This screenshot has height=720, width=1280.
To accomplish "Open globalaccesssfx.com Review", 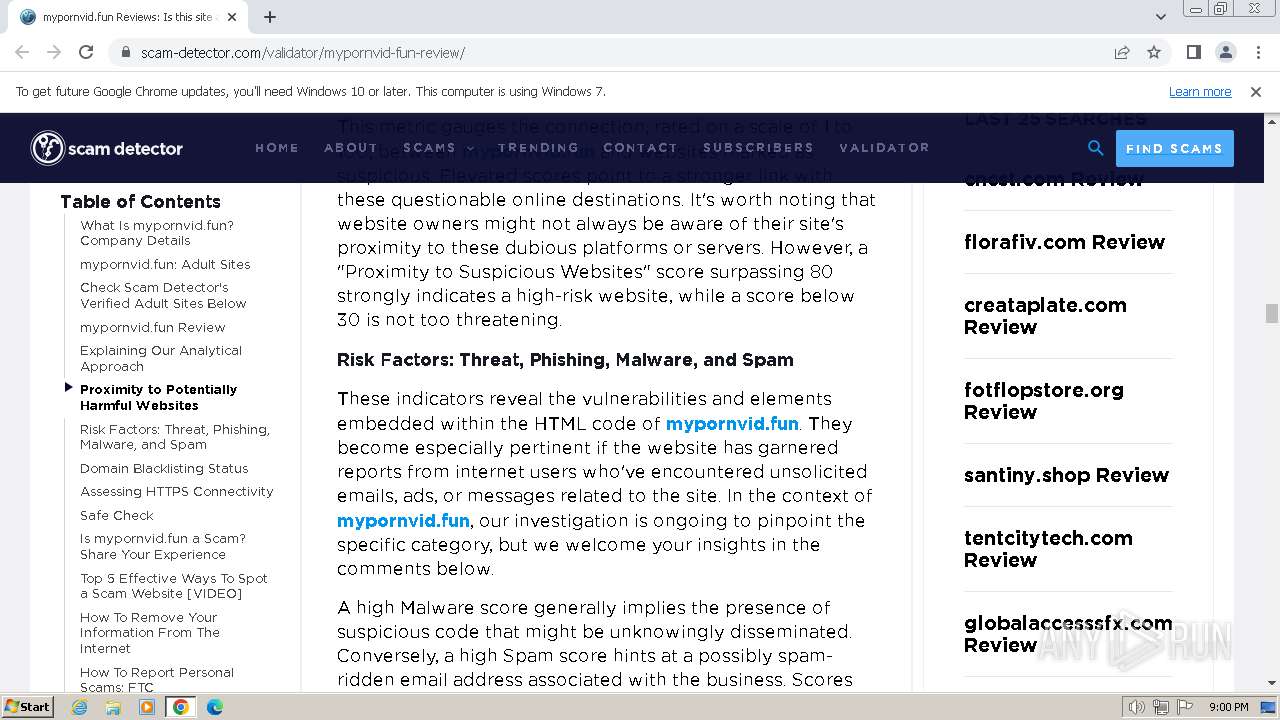I will coord(1068,634).
